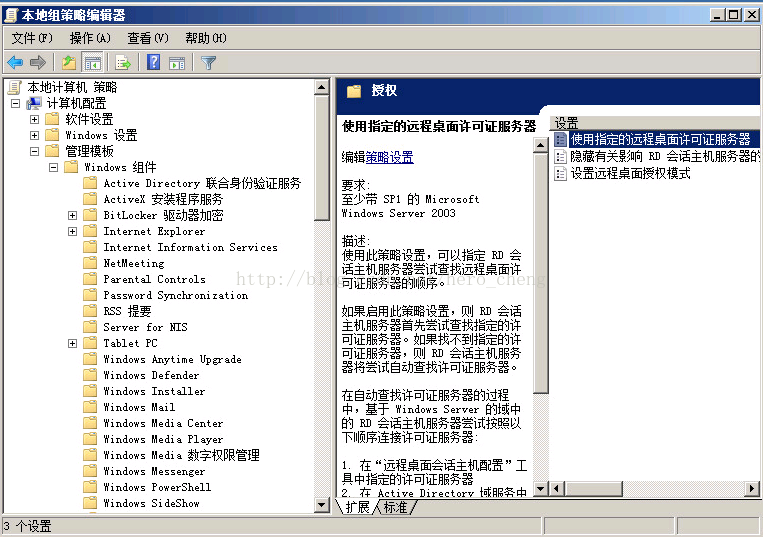This screenshot has width=763, height=537.
Task: Click tree pane scroll-down arrow
Action: (322, 504)
